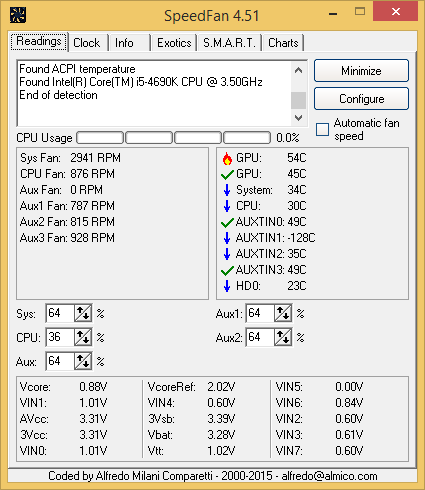
Task: Click the fourth CPU Usage bar
Action: click(247, 137)
